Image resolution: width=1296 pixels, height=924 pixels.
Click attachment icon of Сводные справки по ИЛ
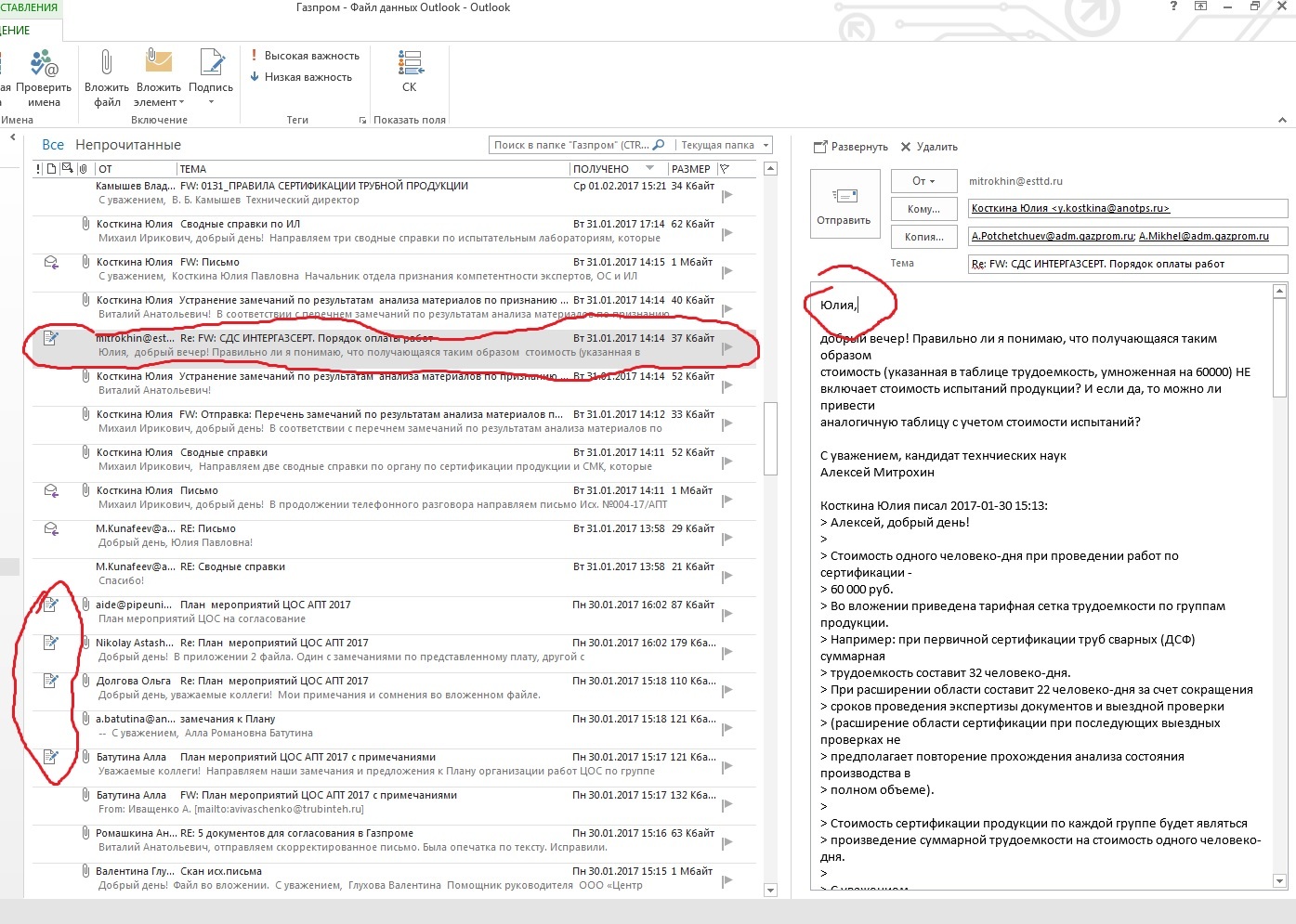[x=85, y=224]
